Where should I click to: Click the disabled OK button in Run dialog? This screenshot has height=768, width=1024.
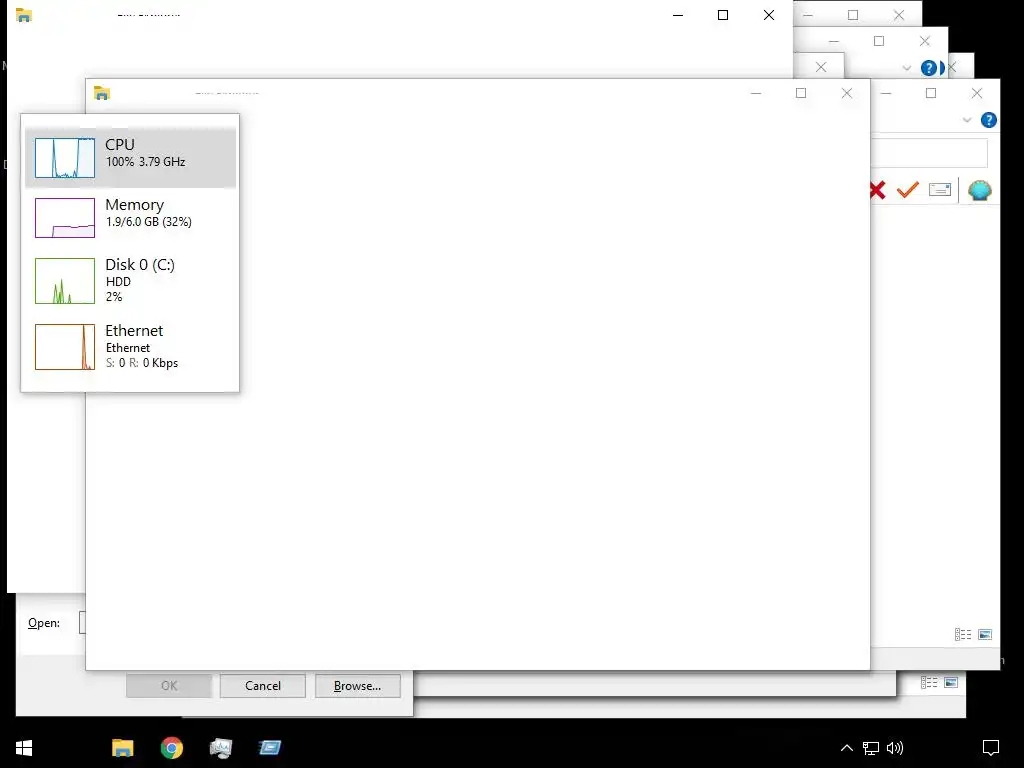[x=168, y=686]
